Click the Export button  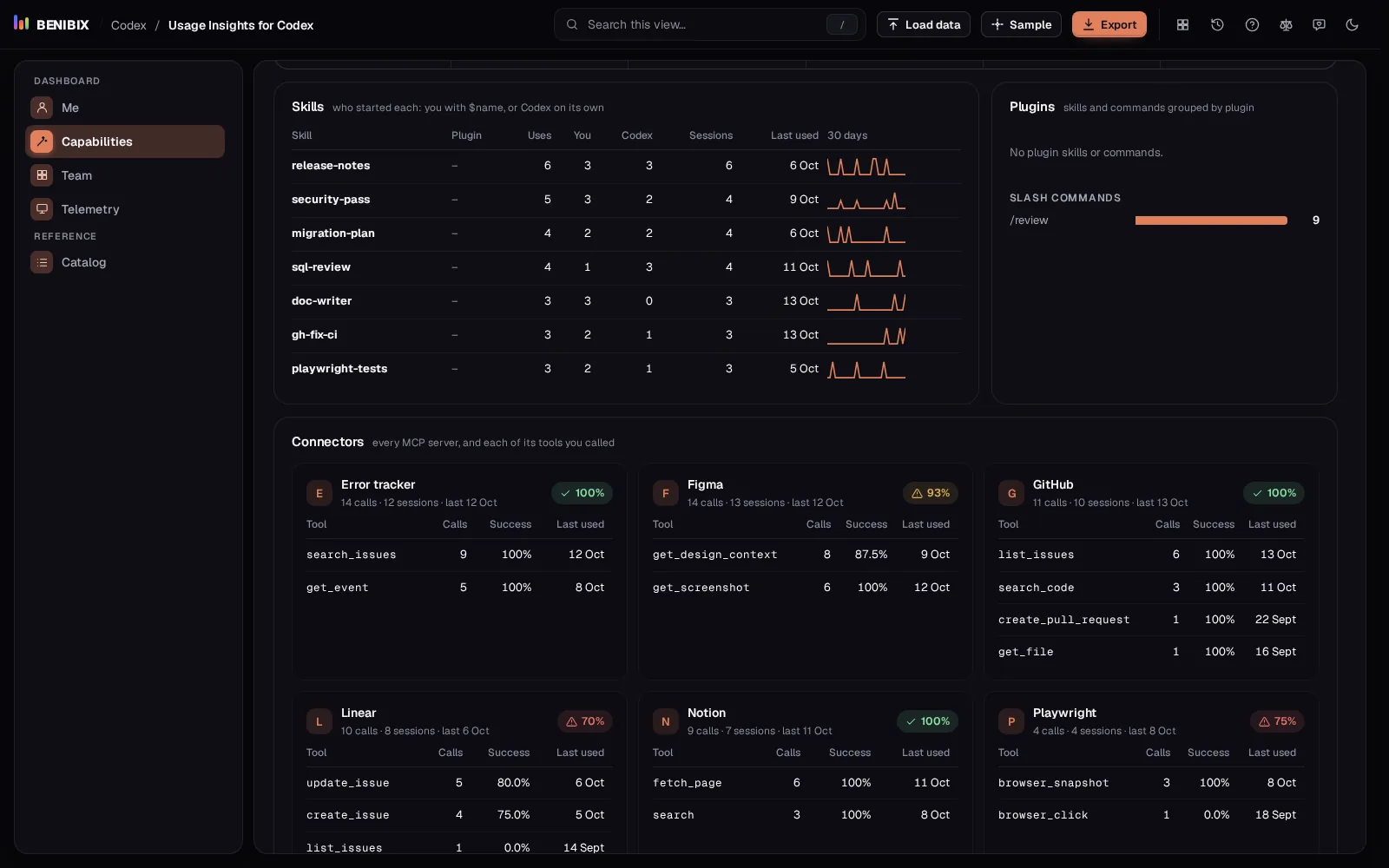(x=1109, y=24)
